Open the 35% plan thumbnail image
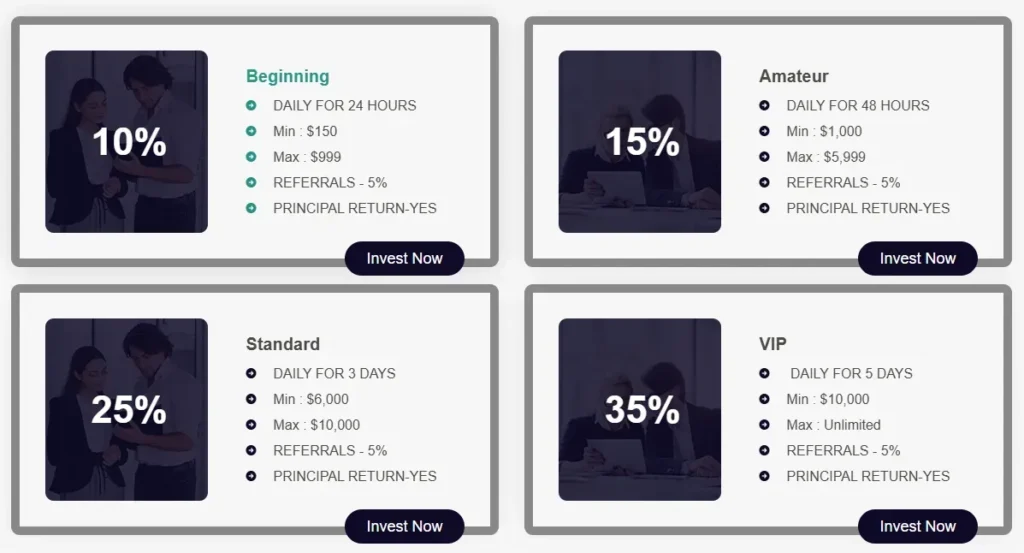 (639, 409)
